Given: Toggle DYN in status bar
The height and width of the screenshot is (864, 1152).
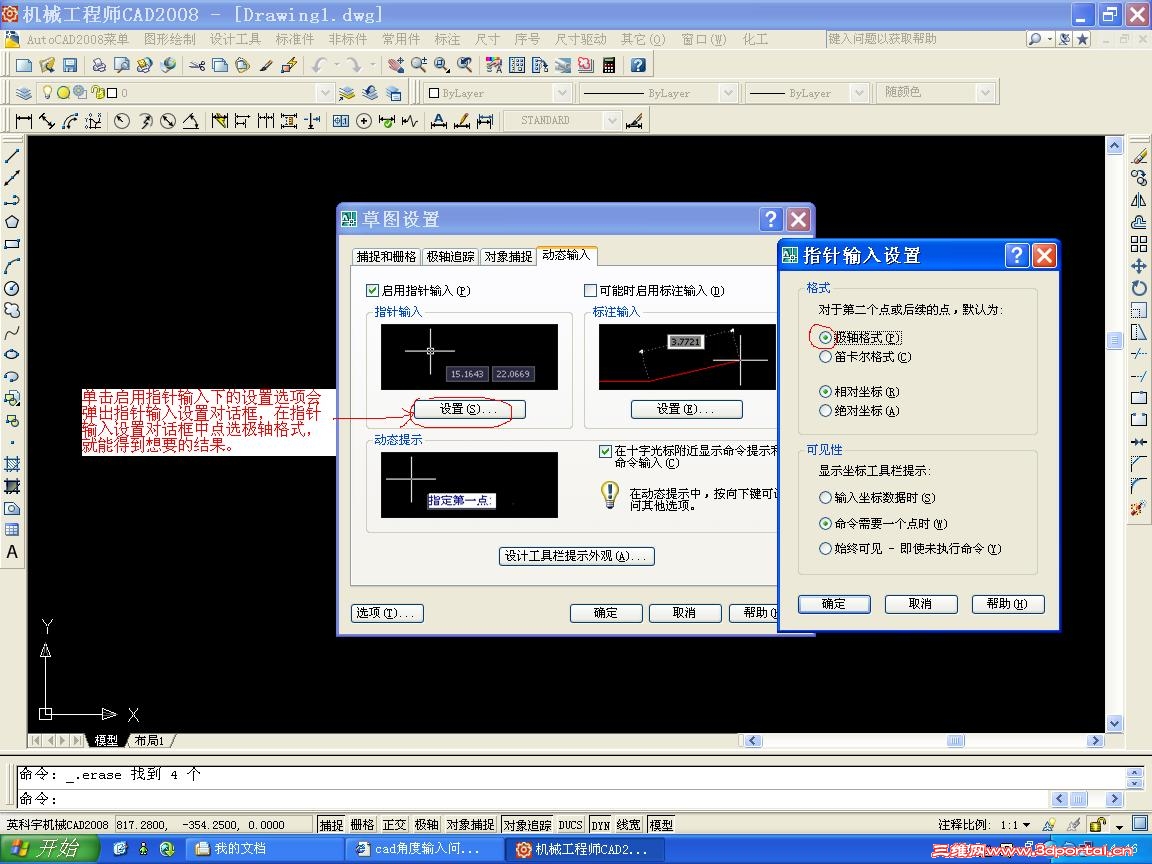Looking at the screenshot, I should pyautogui.click(x=600, y=825).
